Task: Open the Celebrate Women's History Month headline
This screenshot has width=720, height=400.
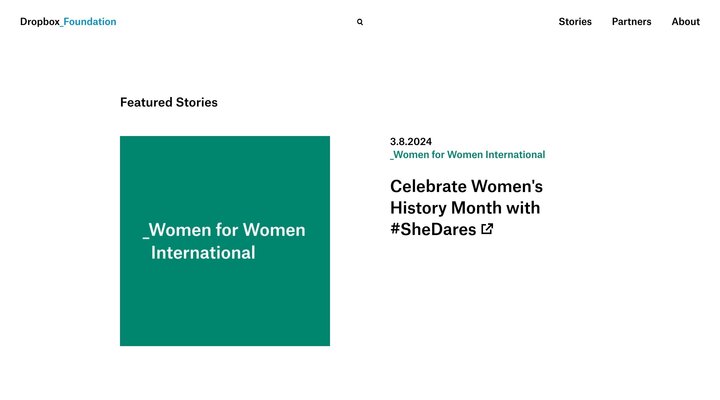Action: (465, 208)
